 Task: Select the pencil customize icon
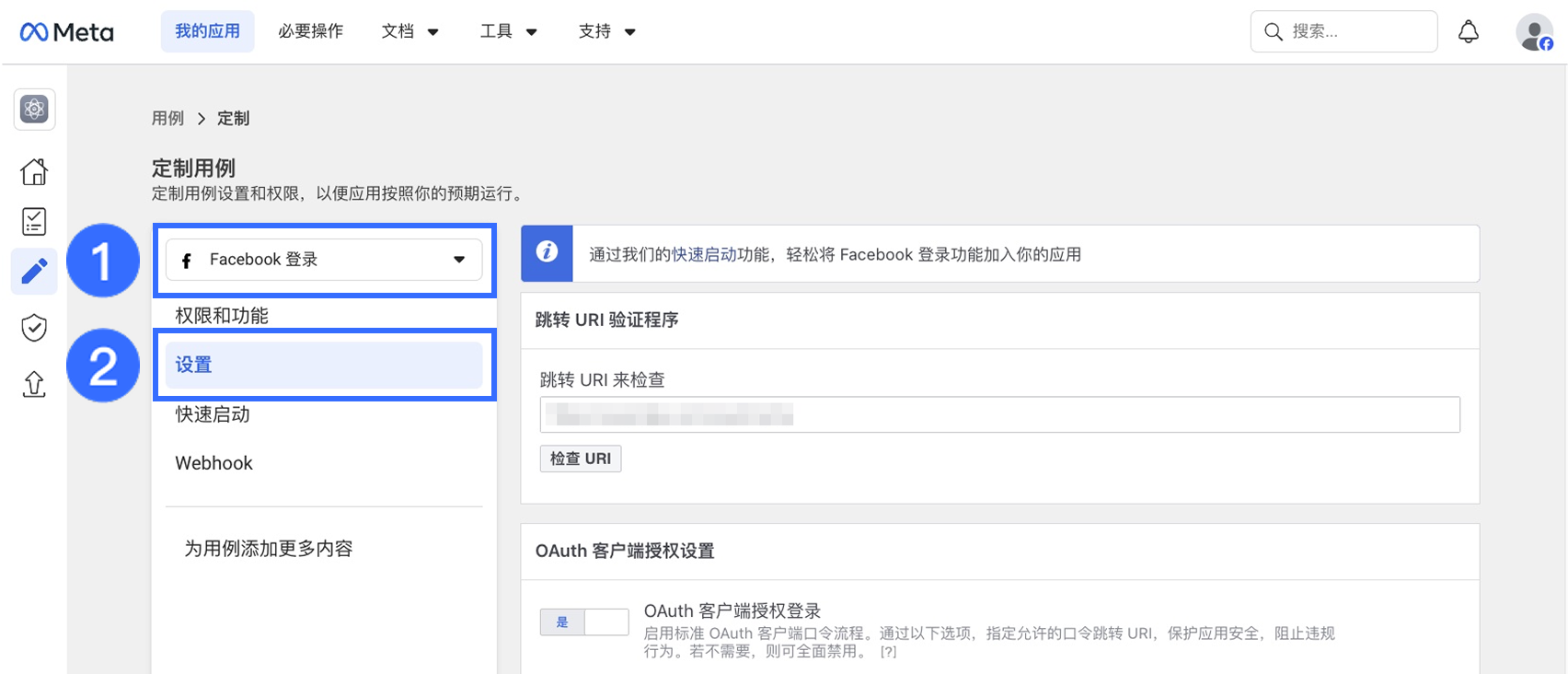point(34,272)
